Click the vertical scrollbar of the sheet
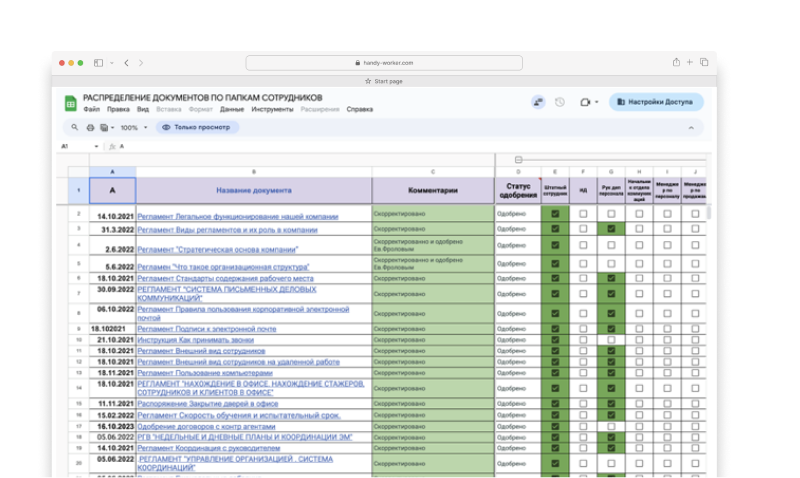The width and height of the screenshot is (800, 478). 709,213
